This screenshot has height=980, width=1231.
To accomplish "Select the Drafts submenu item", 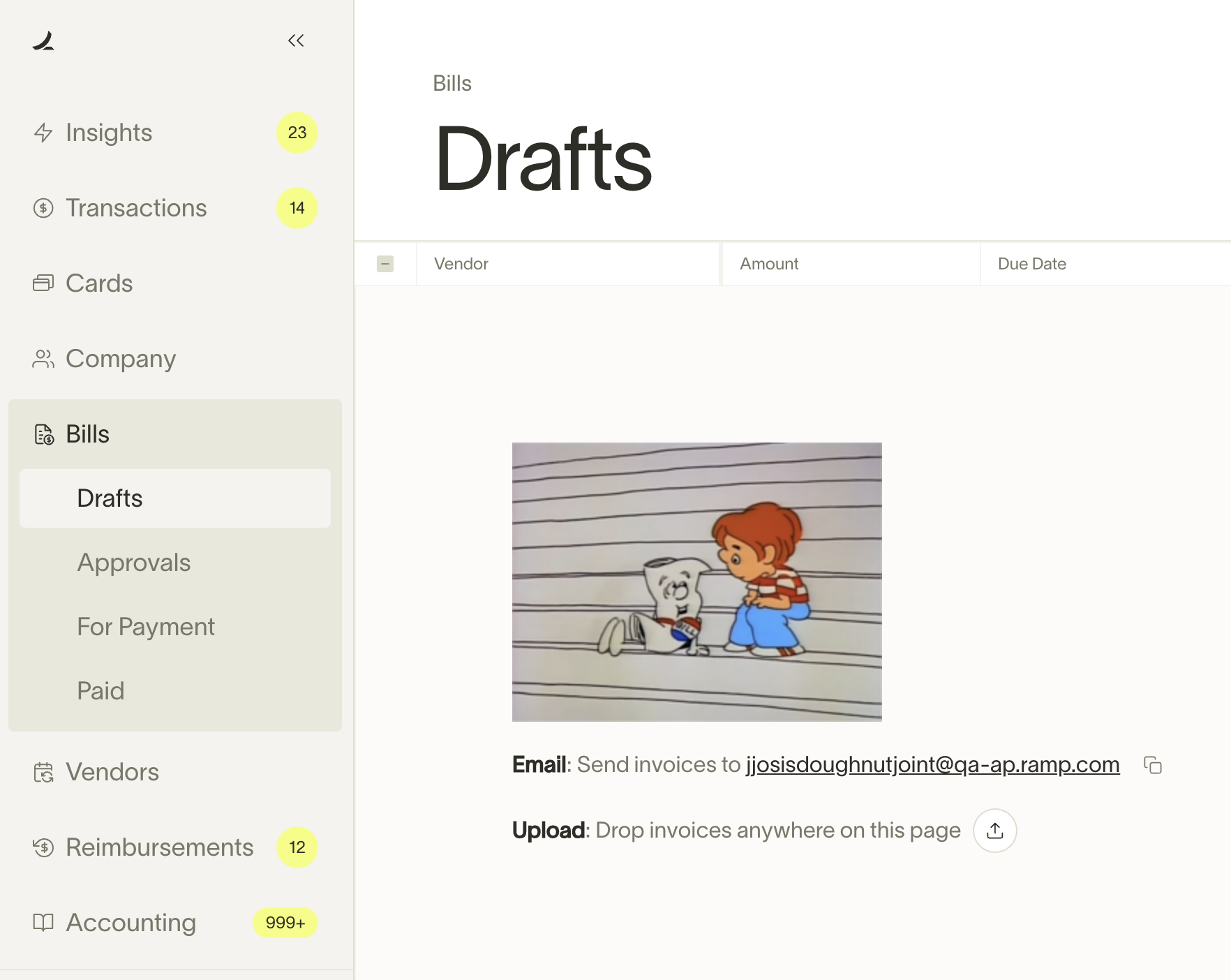I will click(x=175, y=498).
